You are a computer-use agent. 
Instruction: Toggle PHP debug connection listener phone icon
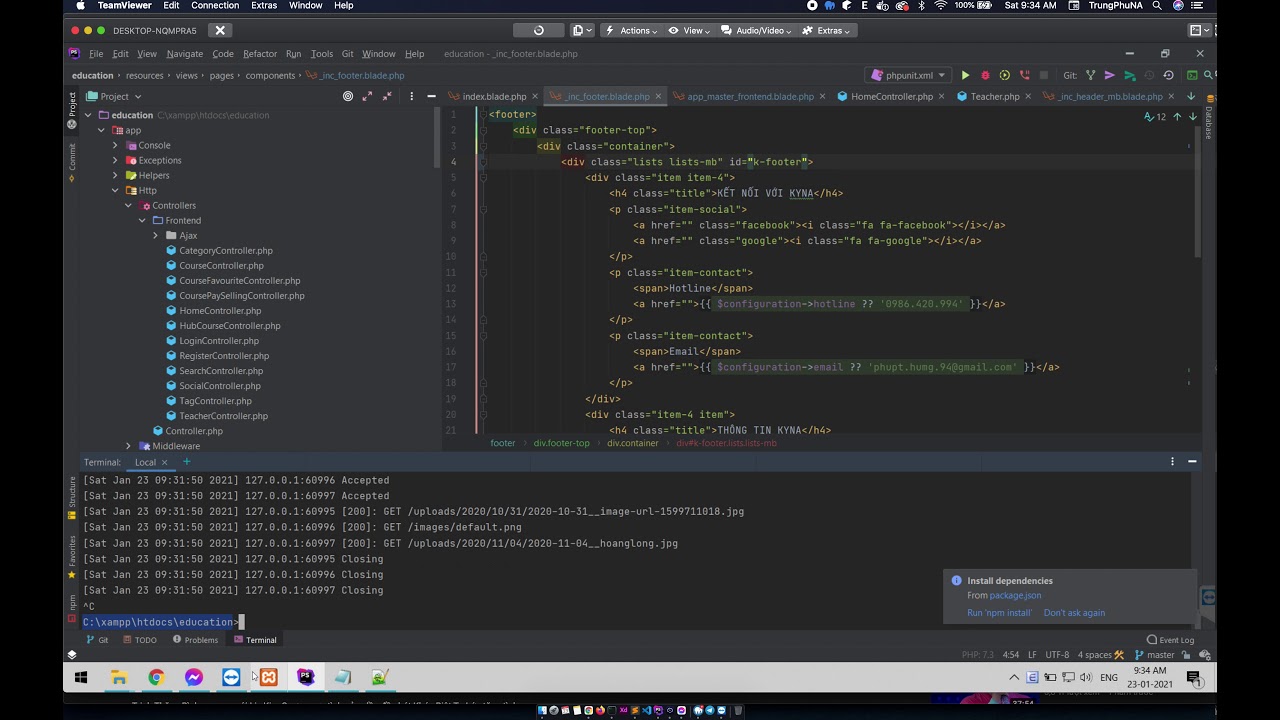tap(1024, 75)
